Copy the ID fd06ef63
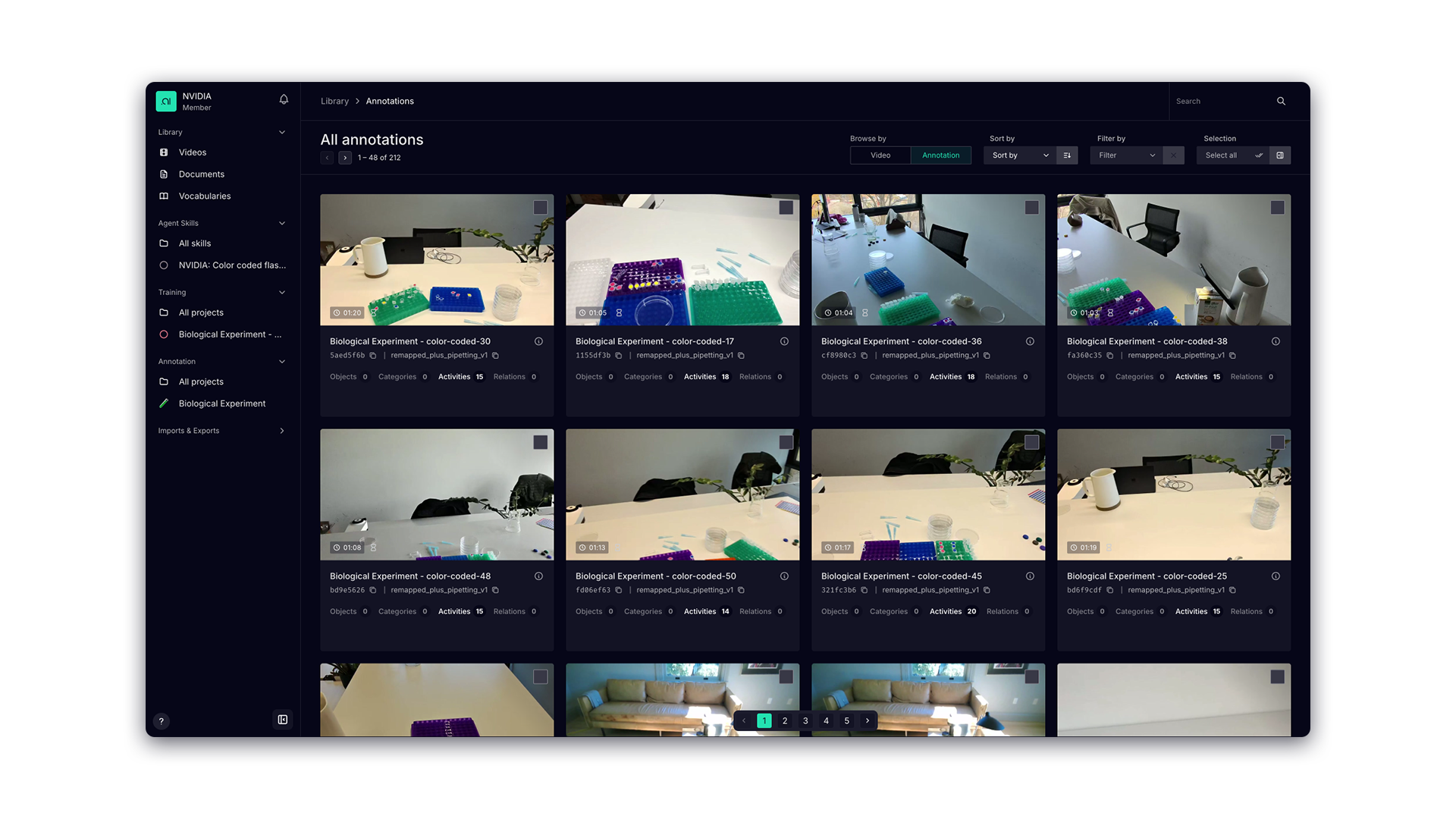This screenshot has height=819, width=1456. (x=619, y=590)
